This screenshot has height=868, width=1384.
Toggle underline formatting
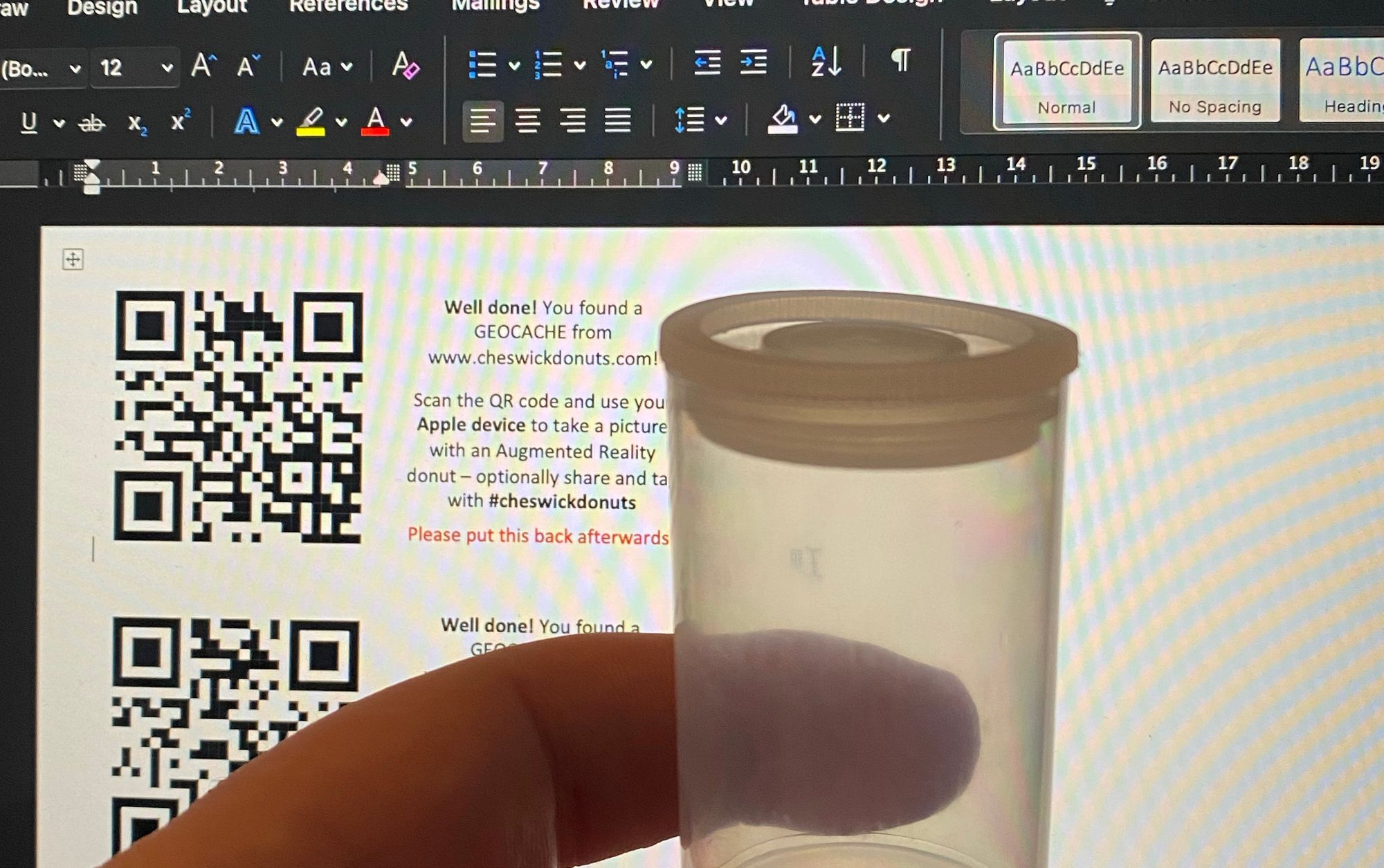coord(29,122)
